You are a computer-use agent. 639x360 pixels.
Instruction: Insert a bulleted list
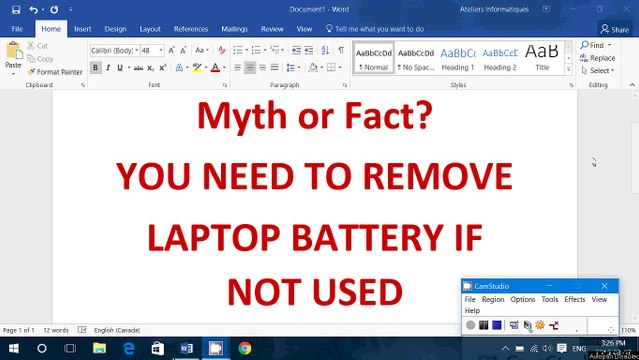[238, 50]
